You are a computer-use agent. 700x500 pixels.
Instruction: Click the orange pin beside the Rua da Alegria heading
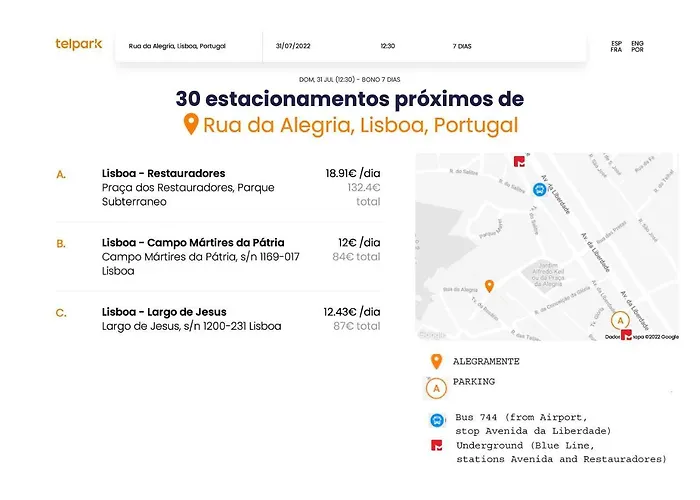(190, 125)
